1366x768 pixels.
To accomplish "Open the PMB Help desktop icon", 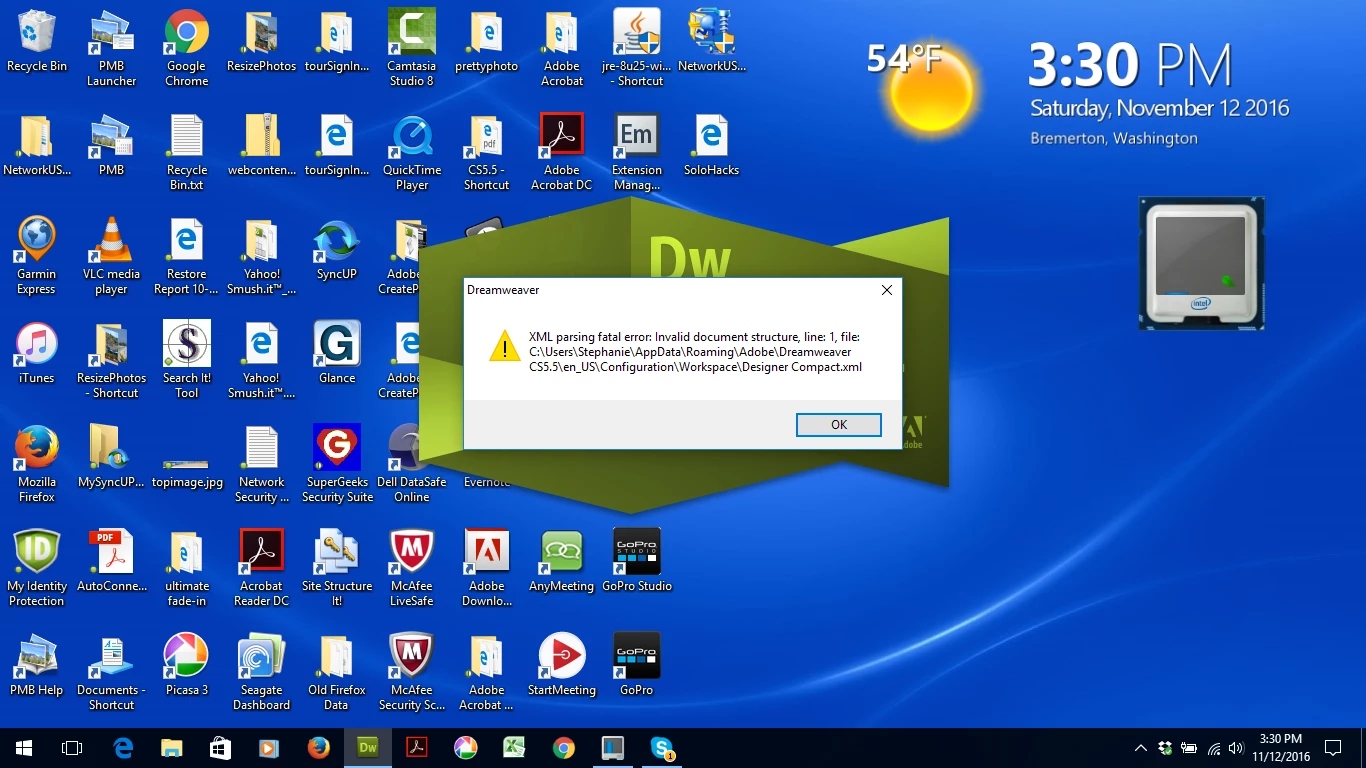I will pyautogui.click(x=37, y=666).
